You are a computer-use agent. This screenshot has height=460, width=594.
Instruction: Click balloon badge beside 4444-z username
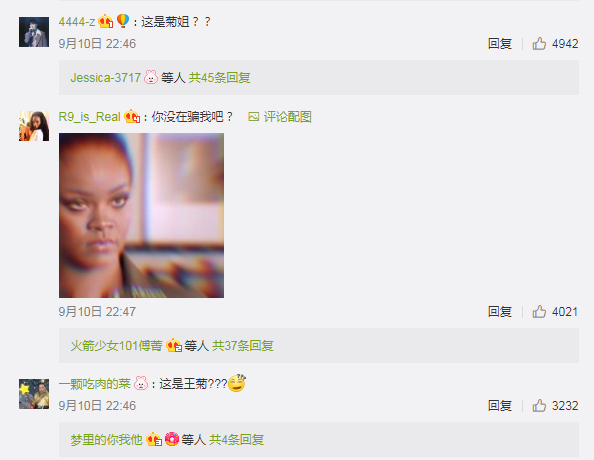coord(123,21)
